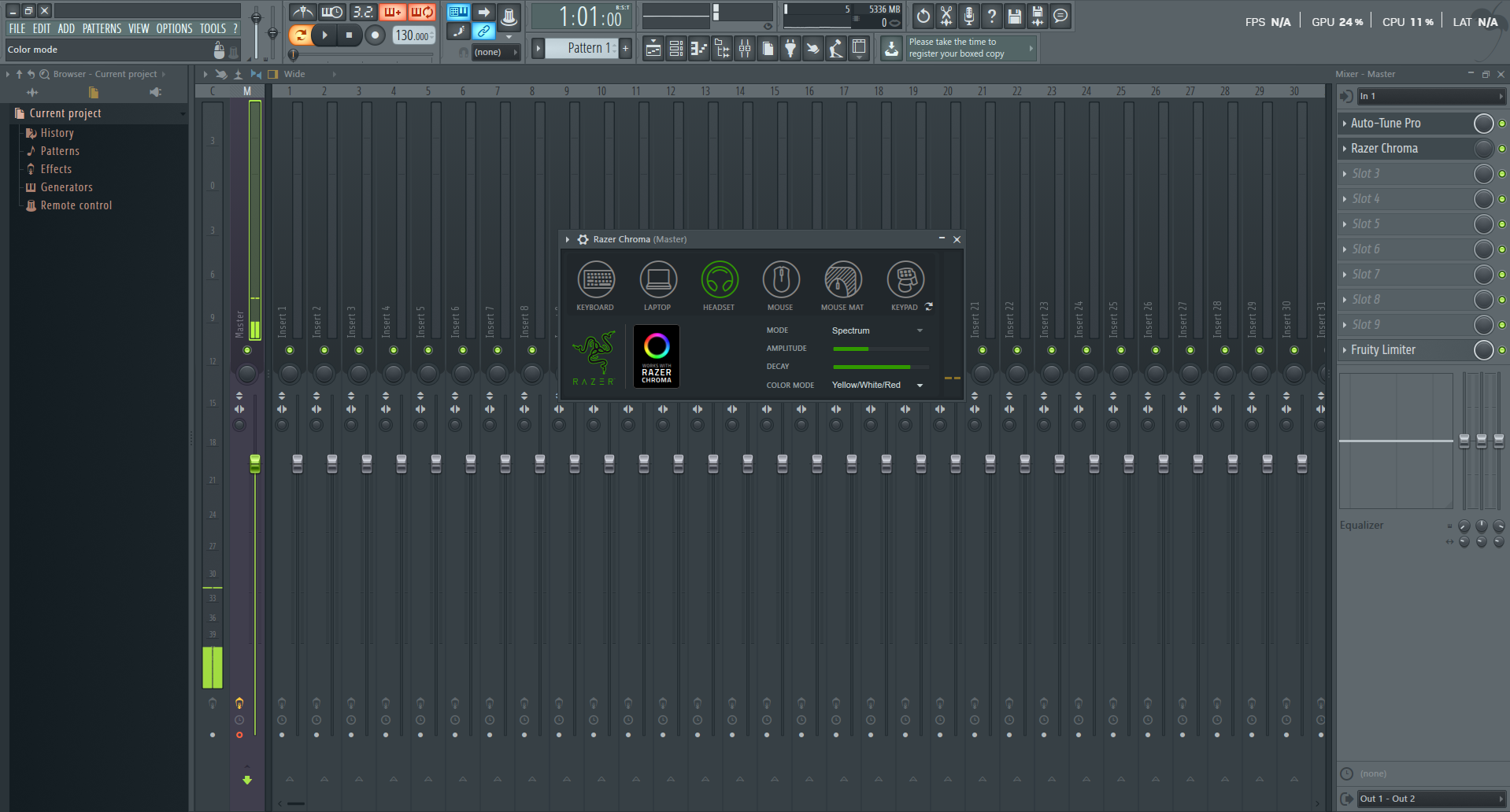
Task: Open the piano roll from toolbar
Action: pos(699,49)
